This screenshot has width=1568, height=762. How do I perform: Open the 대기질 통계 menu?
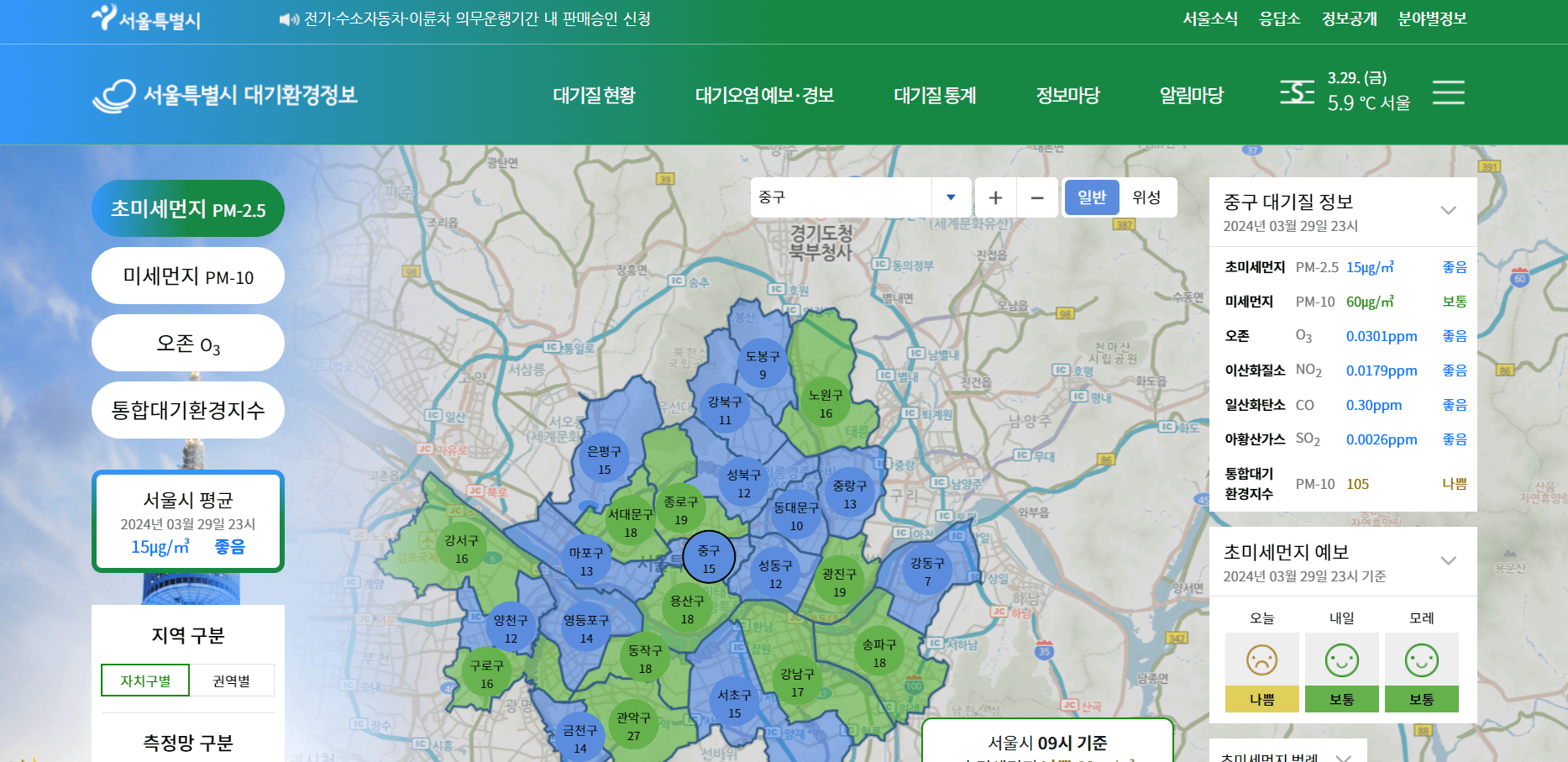[x=934, y=95]
